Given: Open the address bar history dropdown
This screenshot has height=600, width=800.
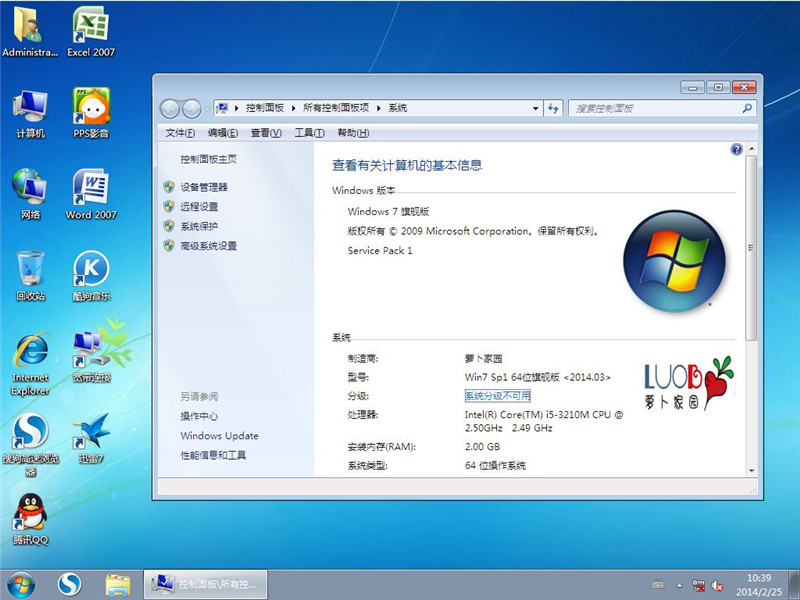Looking at the screenshot, I should pos(535,108).
